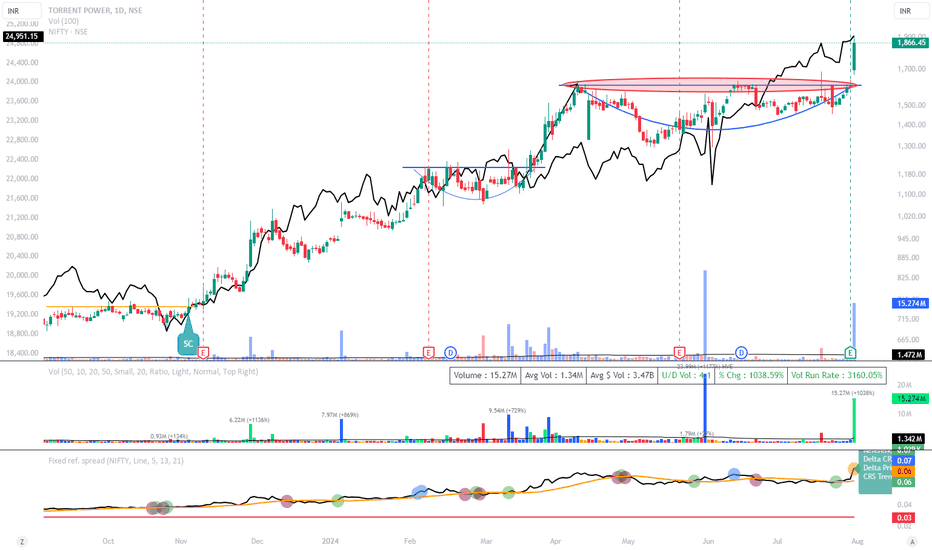Select the red ellipse drawing at the resistance zone

(x=710, y=85)
